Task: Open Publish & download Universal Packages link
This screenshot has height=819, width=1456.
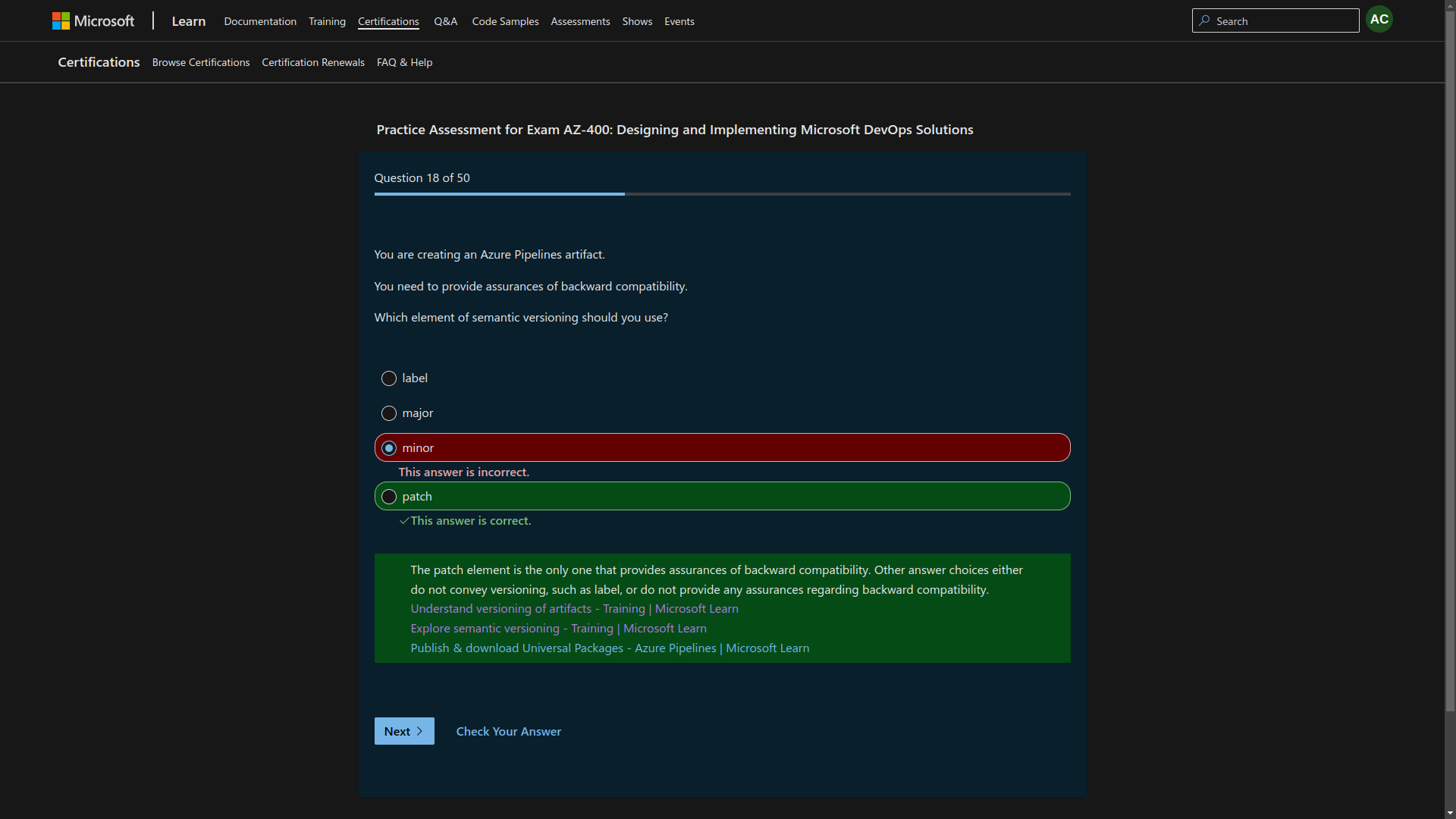Action: point(610,648)
